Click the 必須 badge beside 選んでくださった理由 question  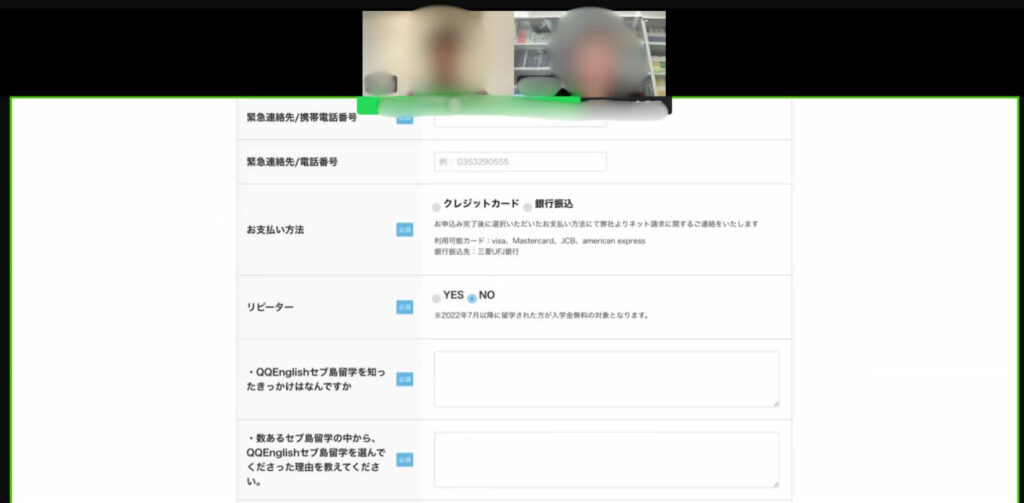click(x=405, y=460)
